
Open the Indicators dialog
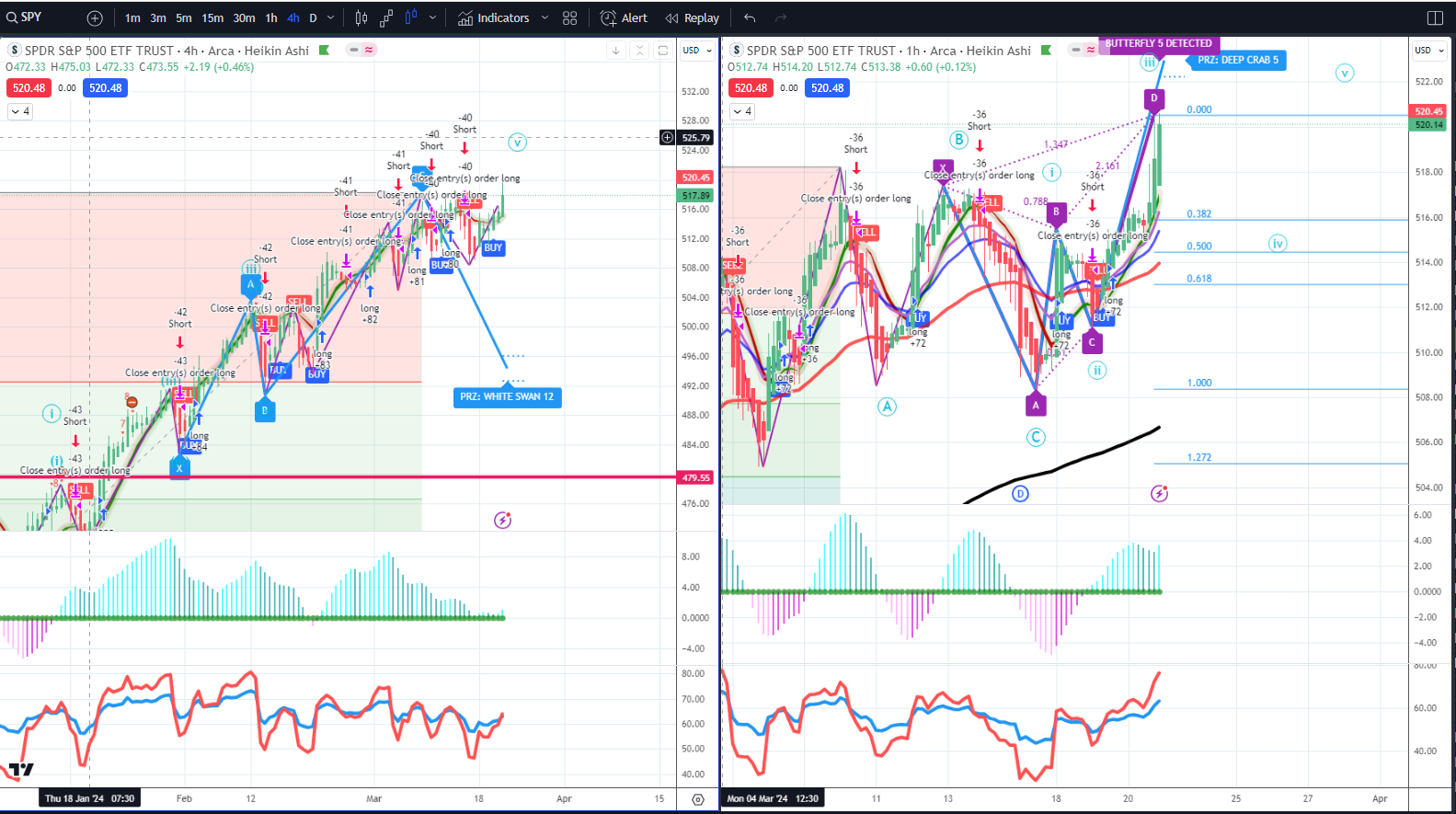[x=494, y=17]
